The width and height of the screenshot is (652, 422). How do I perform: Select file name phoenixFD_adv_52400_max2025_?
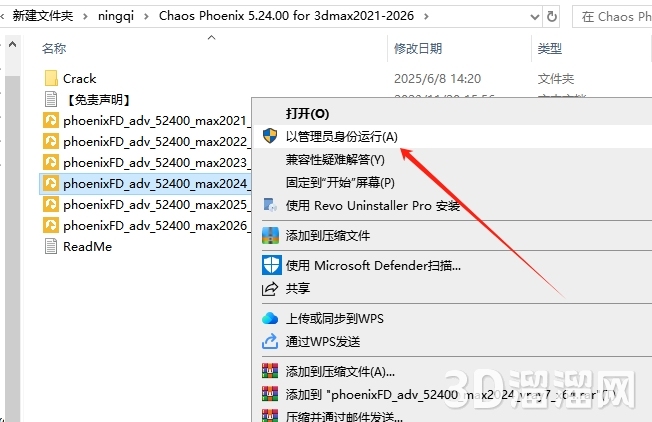[157, 204]
